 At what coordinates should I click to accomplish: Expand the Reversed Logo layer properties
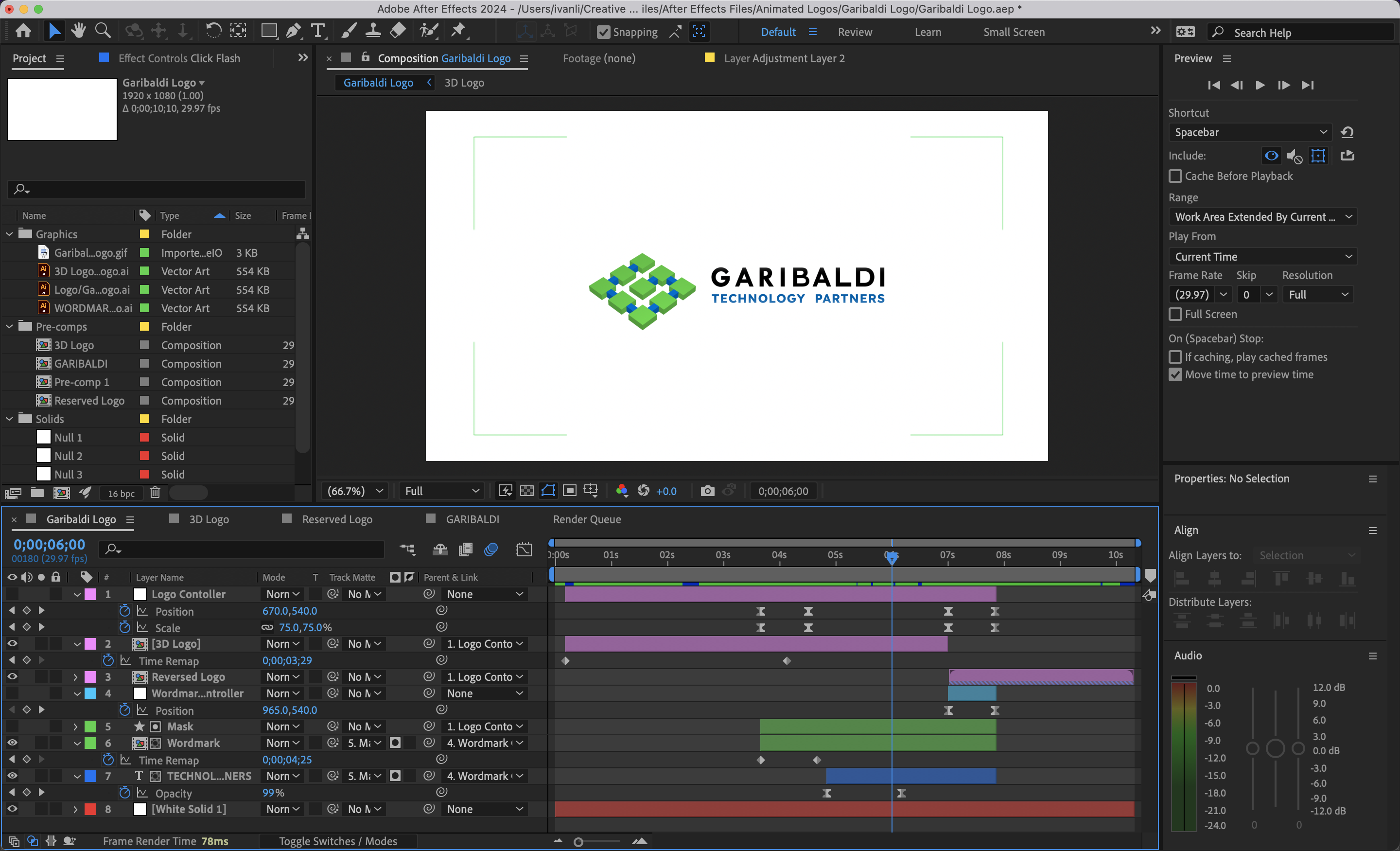point(75,676)
